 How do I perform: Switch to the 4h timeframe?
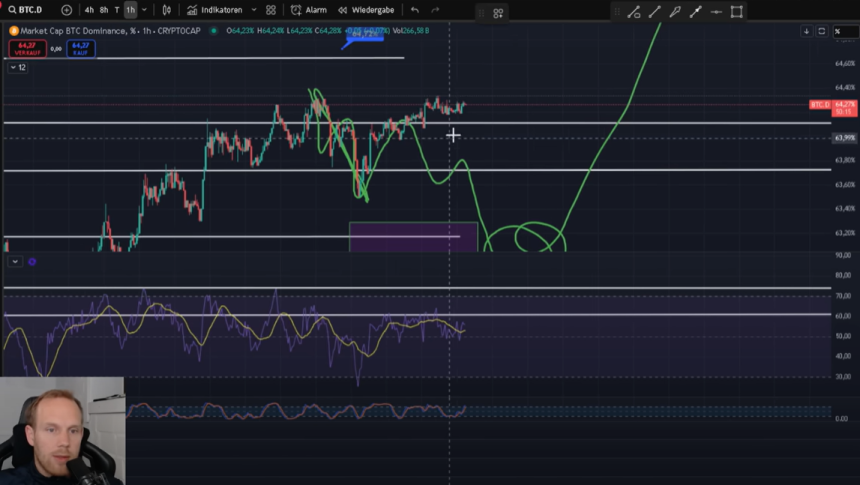click(x=90, y=10)
